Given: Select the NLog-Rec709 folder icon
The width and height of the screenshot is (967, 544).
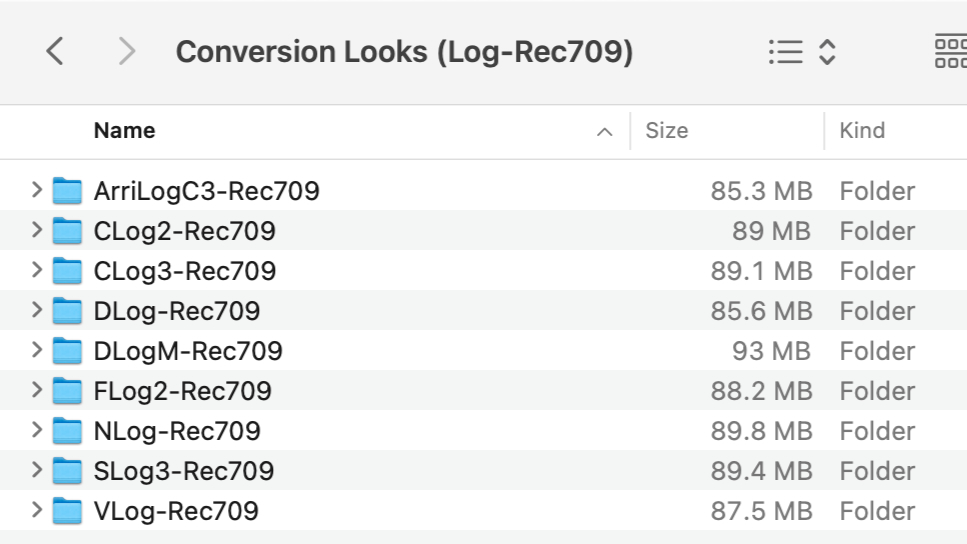Looking at the screenshot, I should (67, 431).
